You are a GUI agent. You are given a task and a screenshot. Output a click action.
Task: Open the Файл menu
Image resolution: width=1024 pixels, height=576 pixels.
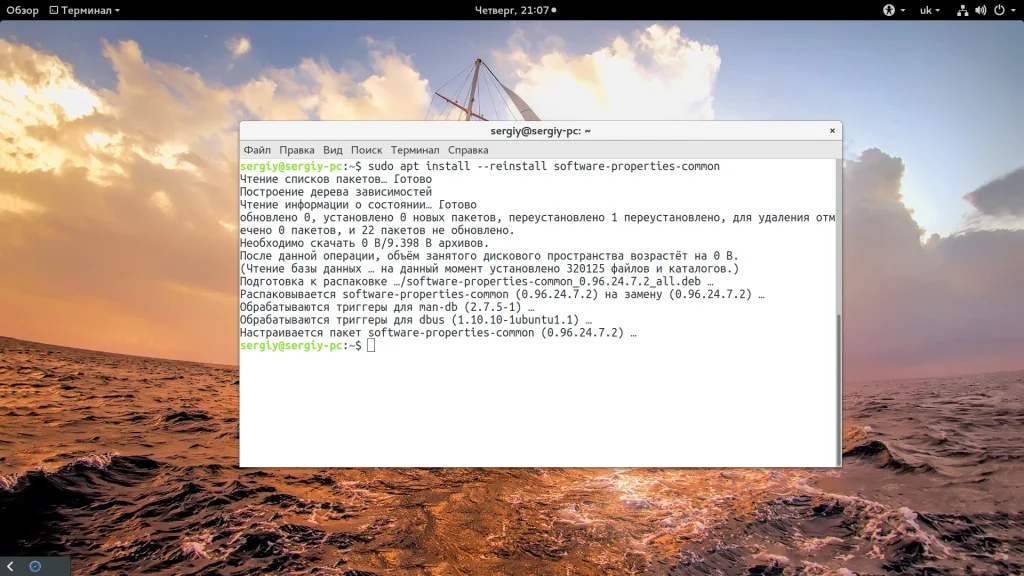point(257,150)
